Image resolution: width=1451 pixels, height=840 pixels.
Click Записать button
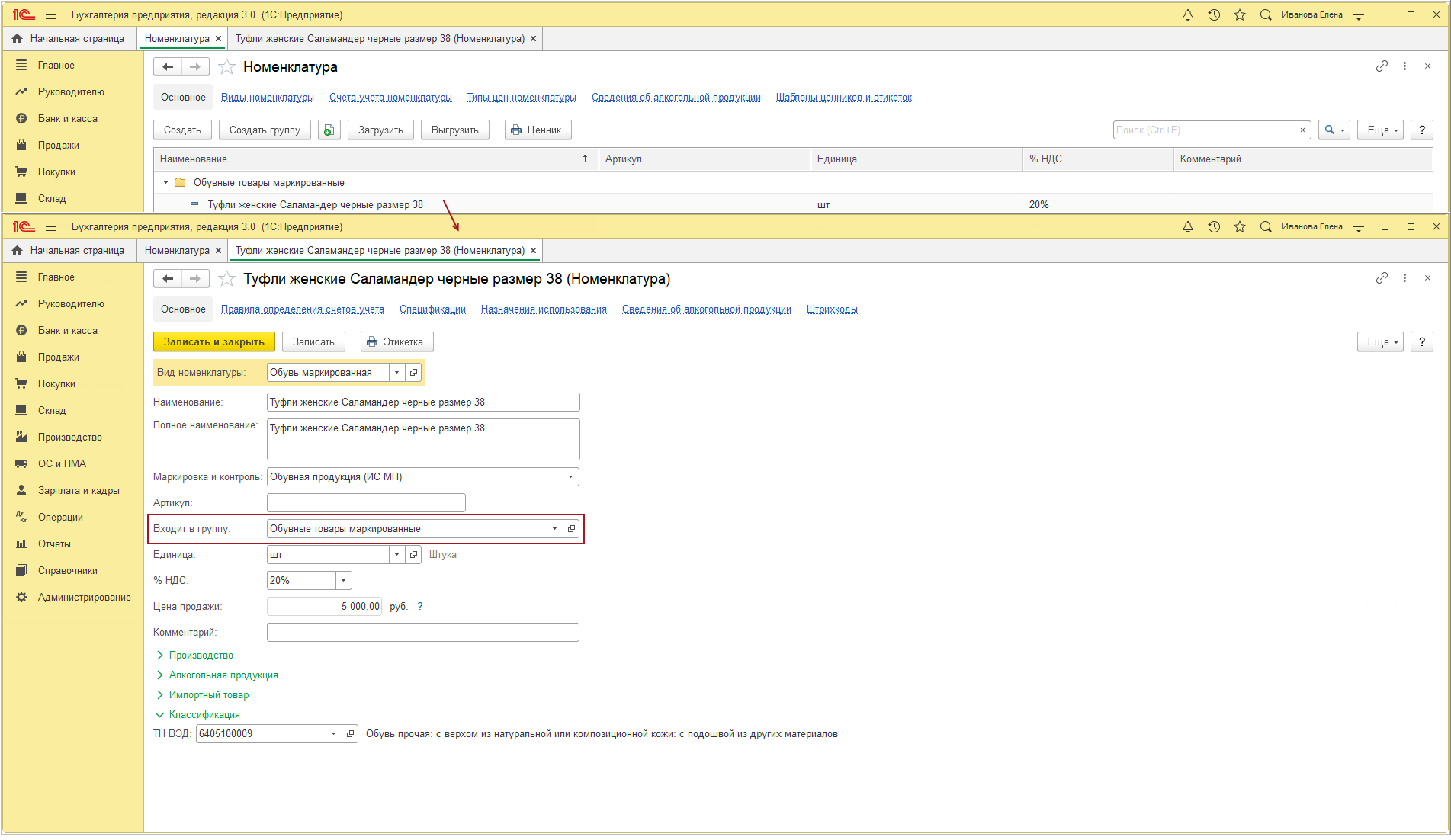[313, 341]
